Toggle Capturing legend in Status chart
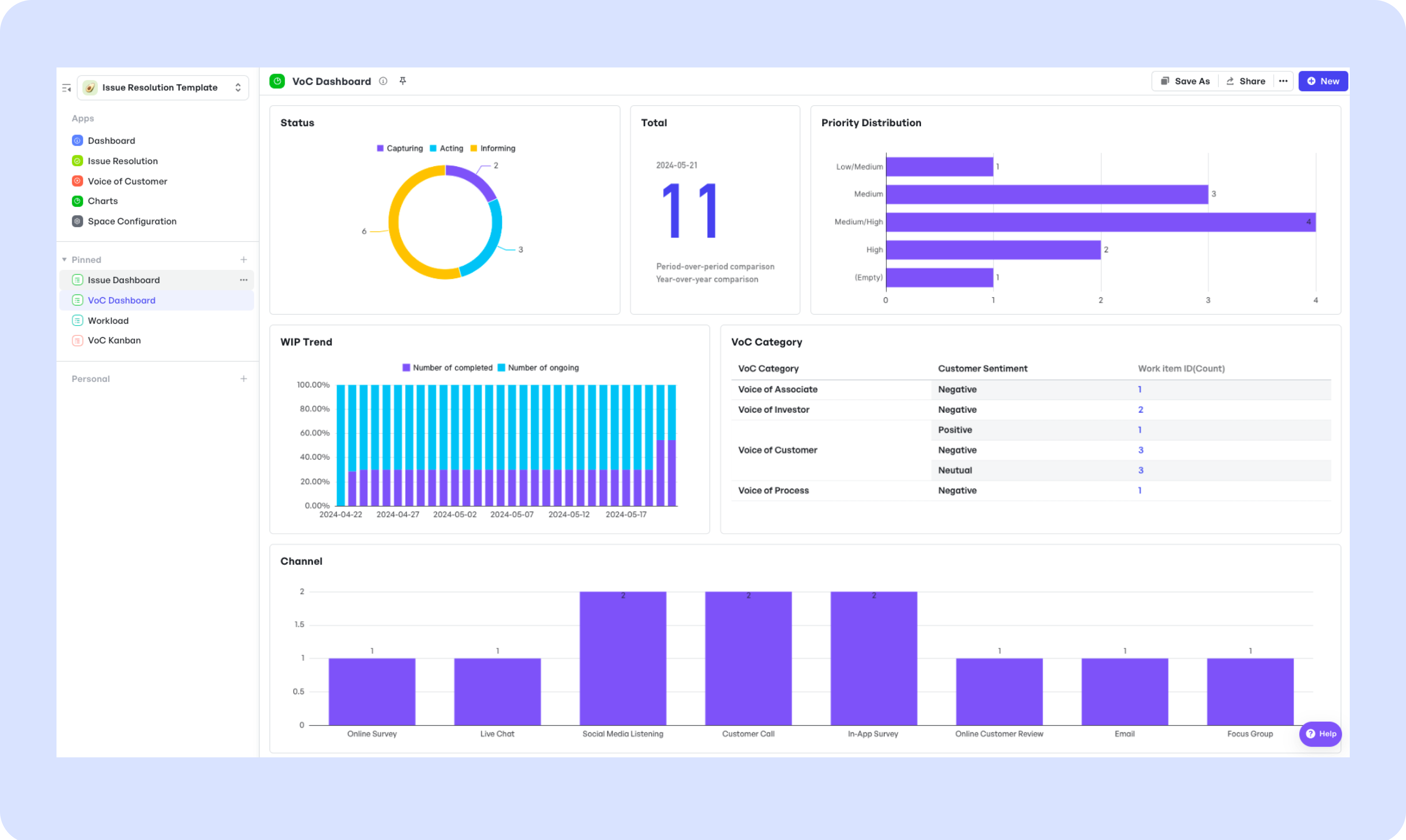The height and width of the screenshot is (840, 1406). [400, 148]
